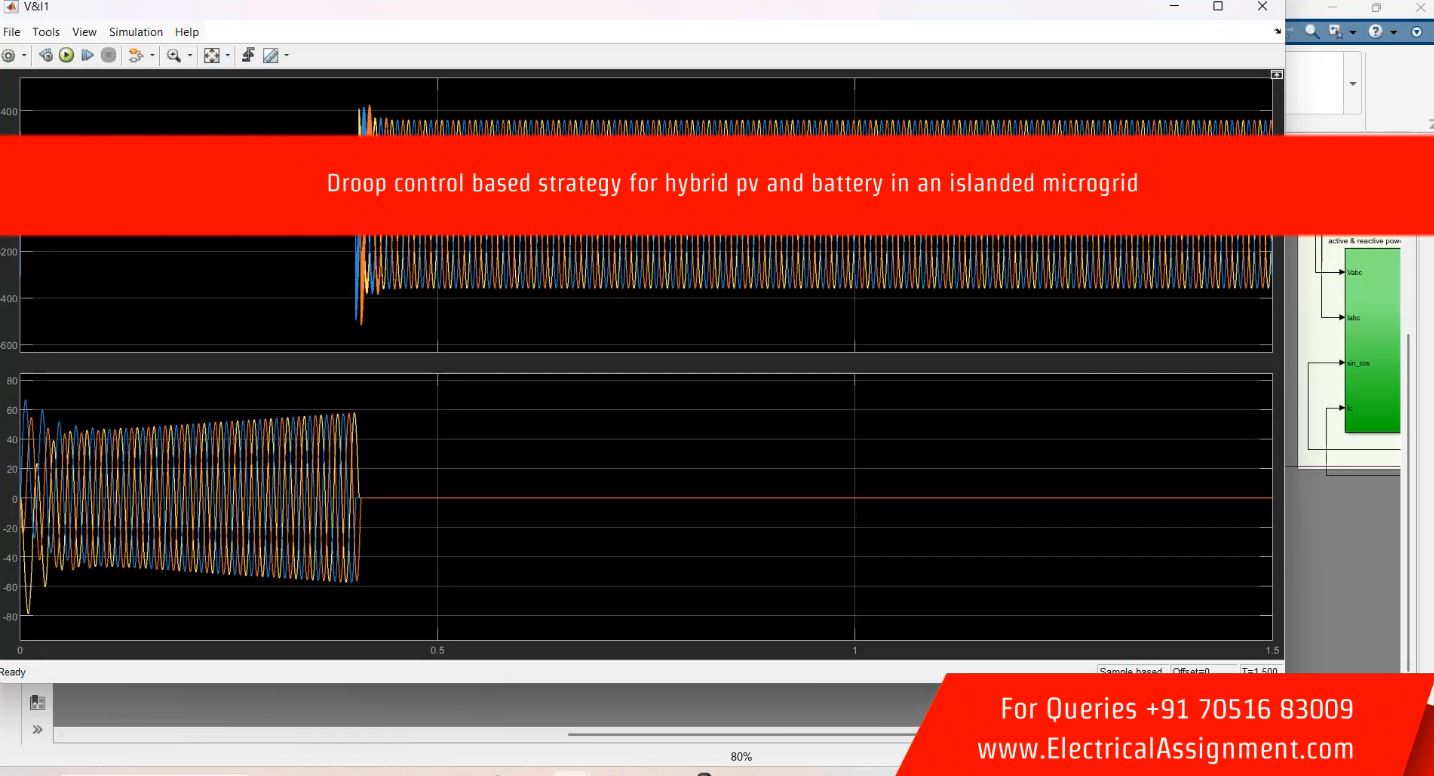Open the Simulation menu

click(136, 32)
